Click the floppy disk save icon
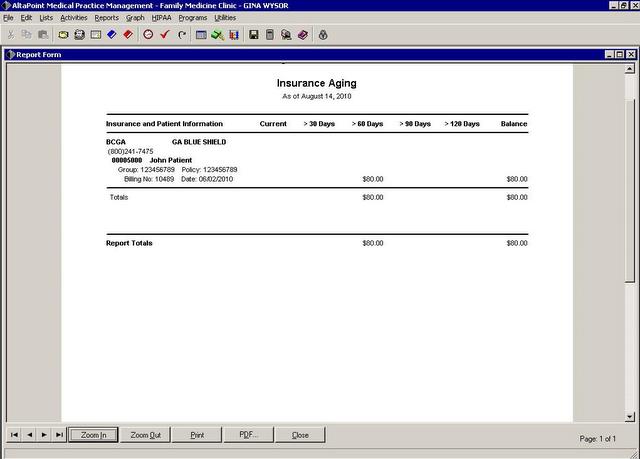 tap(253, 35)
